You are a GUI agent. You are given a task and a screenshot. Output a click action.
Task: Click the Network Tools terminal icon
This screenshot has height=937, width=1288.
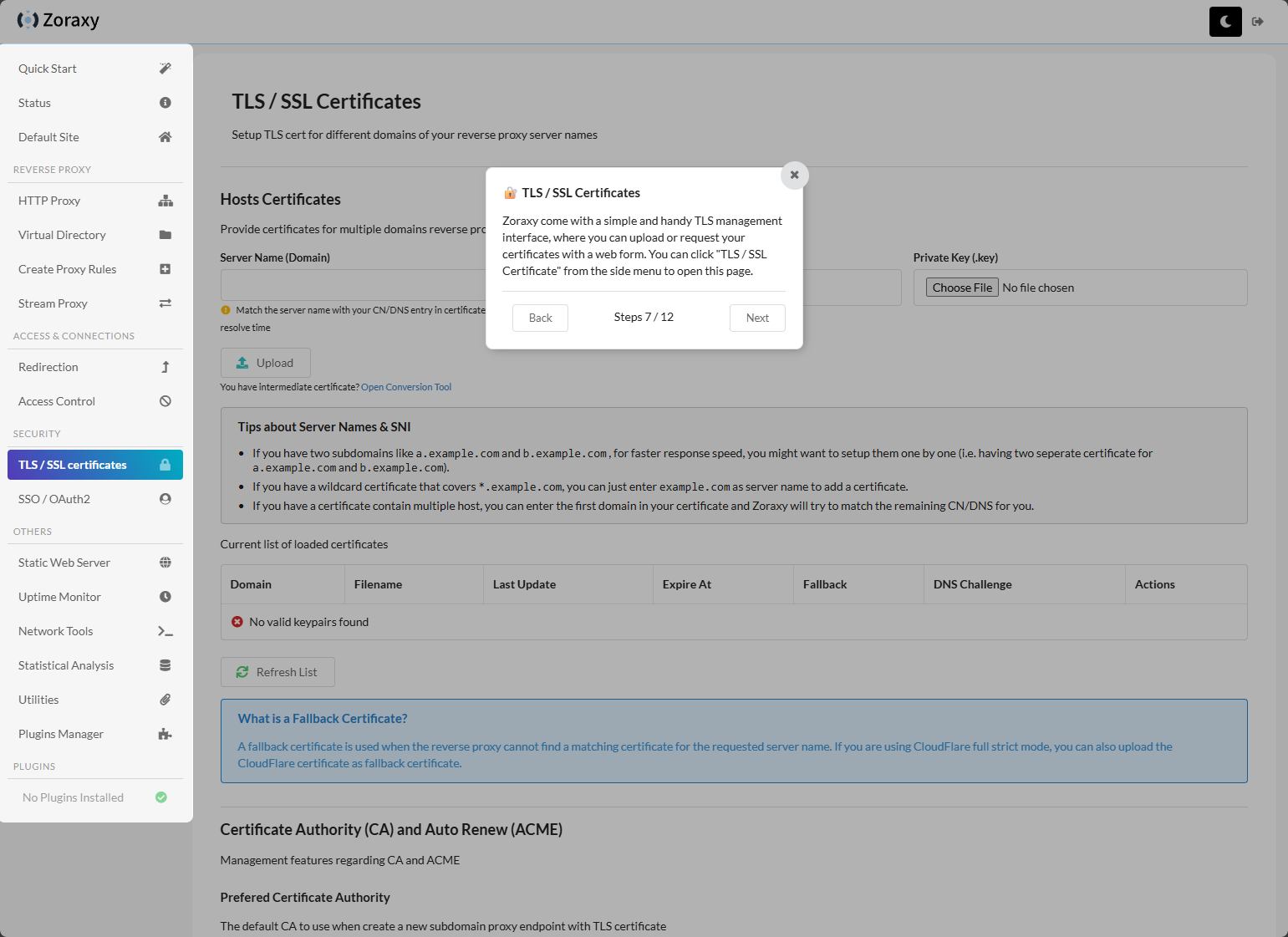165,631
